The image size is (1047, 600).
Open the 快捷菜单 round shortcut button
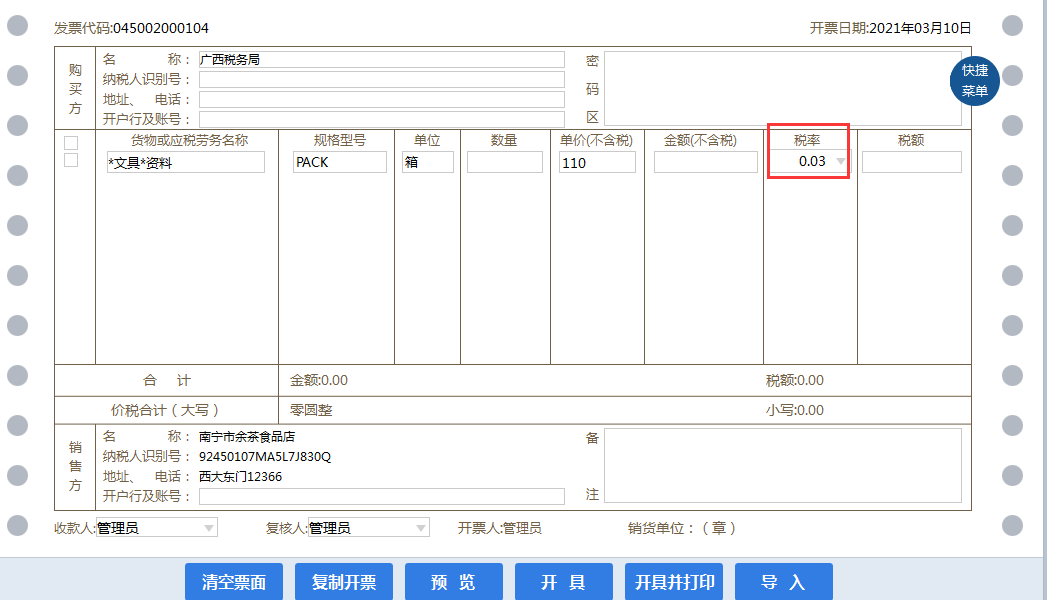coord(974,81)
